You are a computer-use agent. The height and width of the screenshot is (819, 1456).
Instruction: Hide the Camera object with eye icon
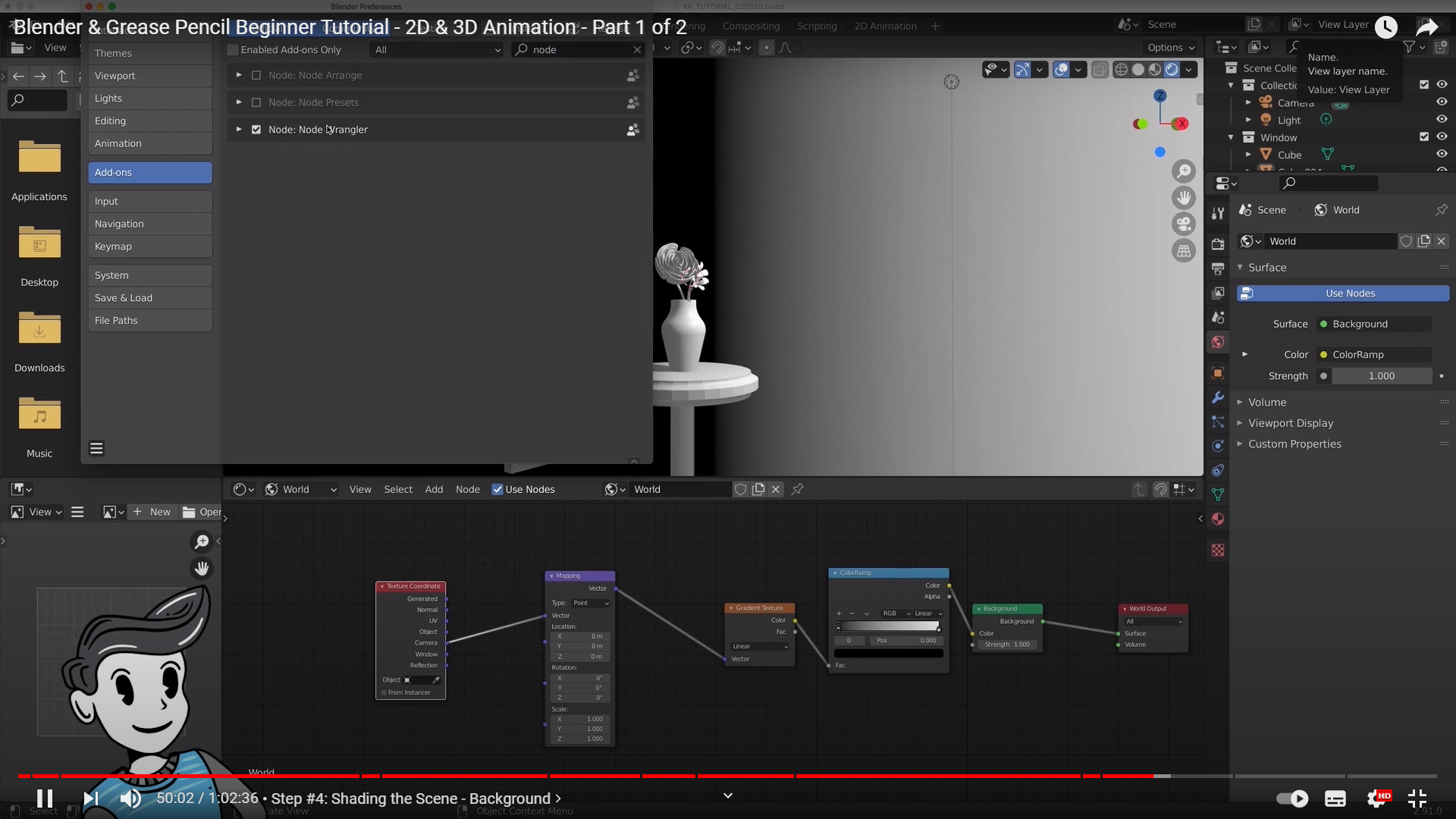coord(1442,102)
